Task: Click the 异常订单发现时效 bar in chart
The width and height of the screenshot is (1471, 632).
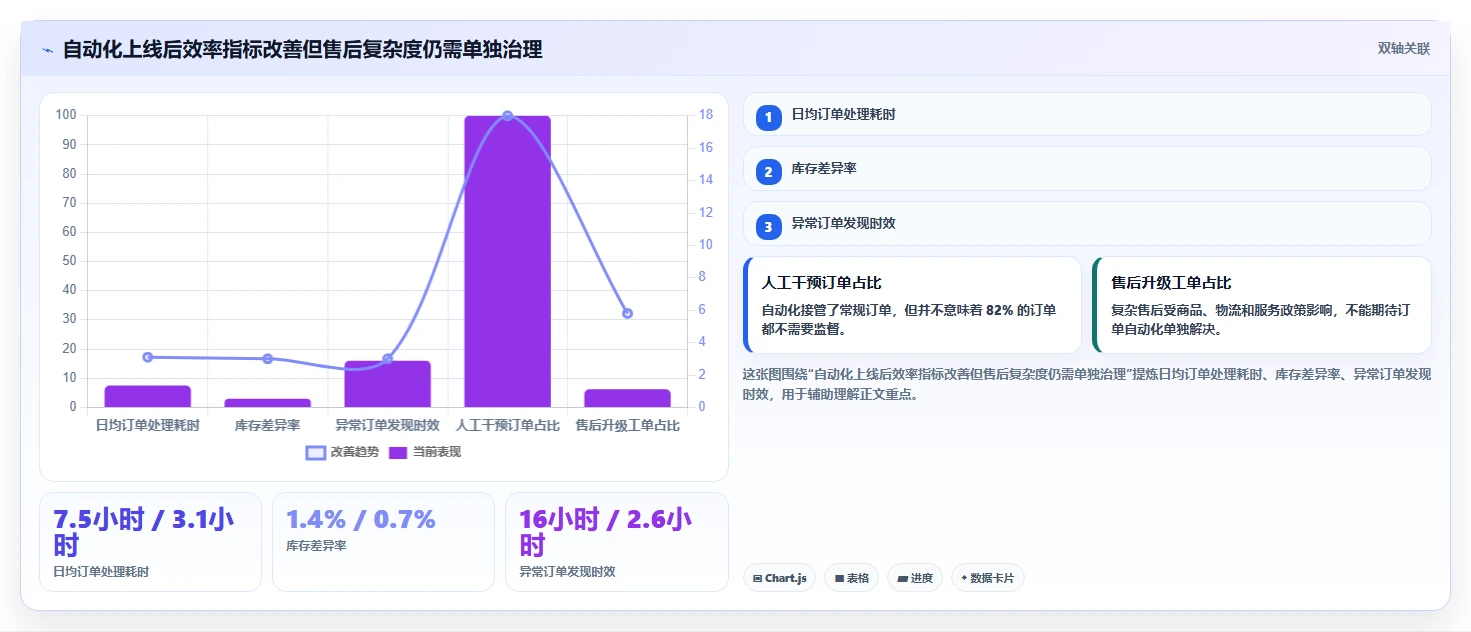Action: coord(387,384)
